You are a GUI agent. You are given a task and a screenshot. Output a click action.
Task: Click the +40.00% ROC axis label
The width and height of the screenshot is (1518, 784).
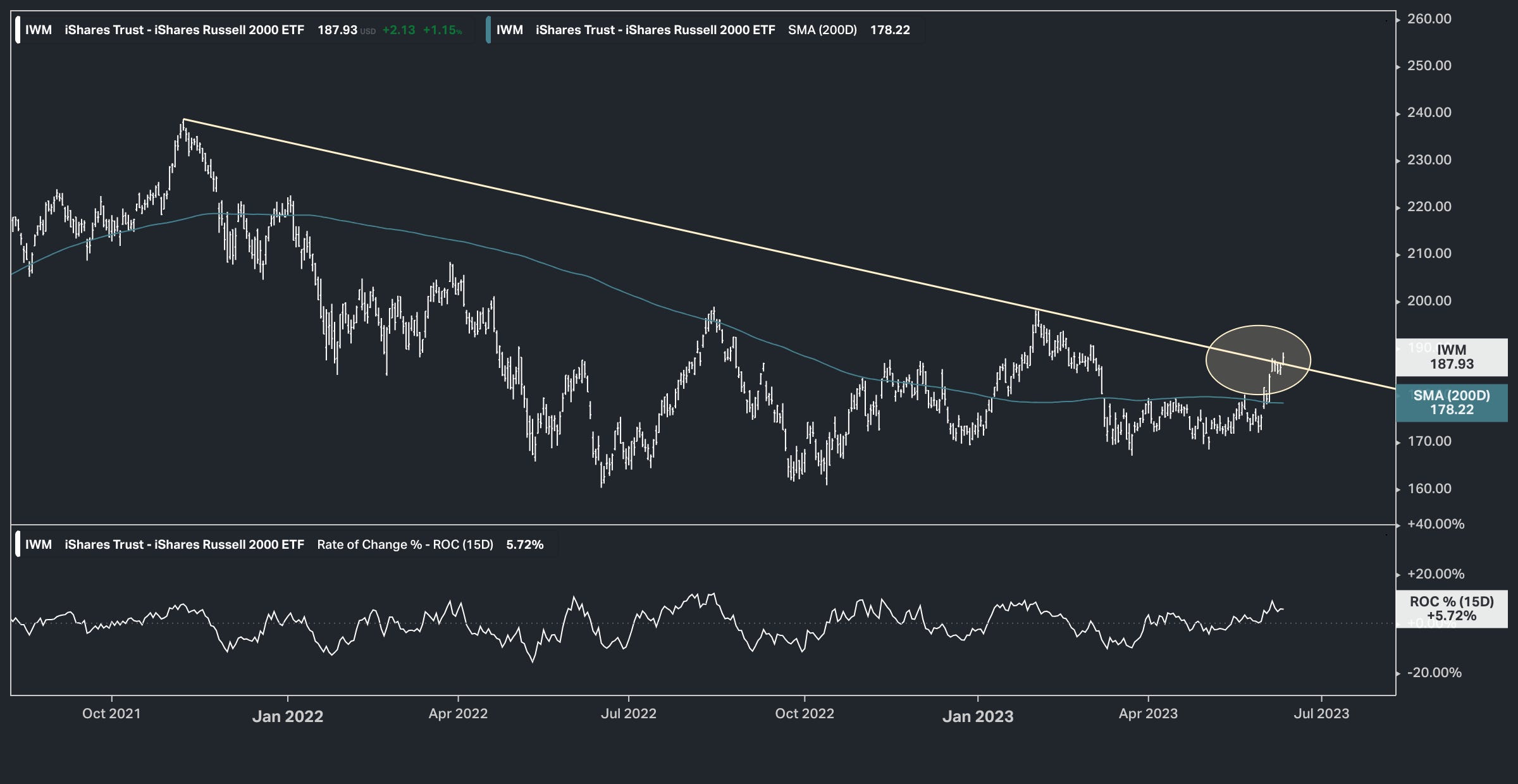[x=1436, y=524]
